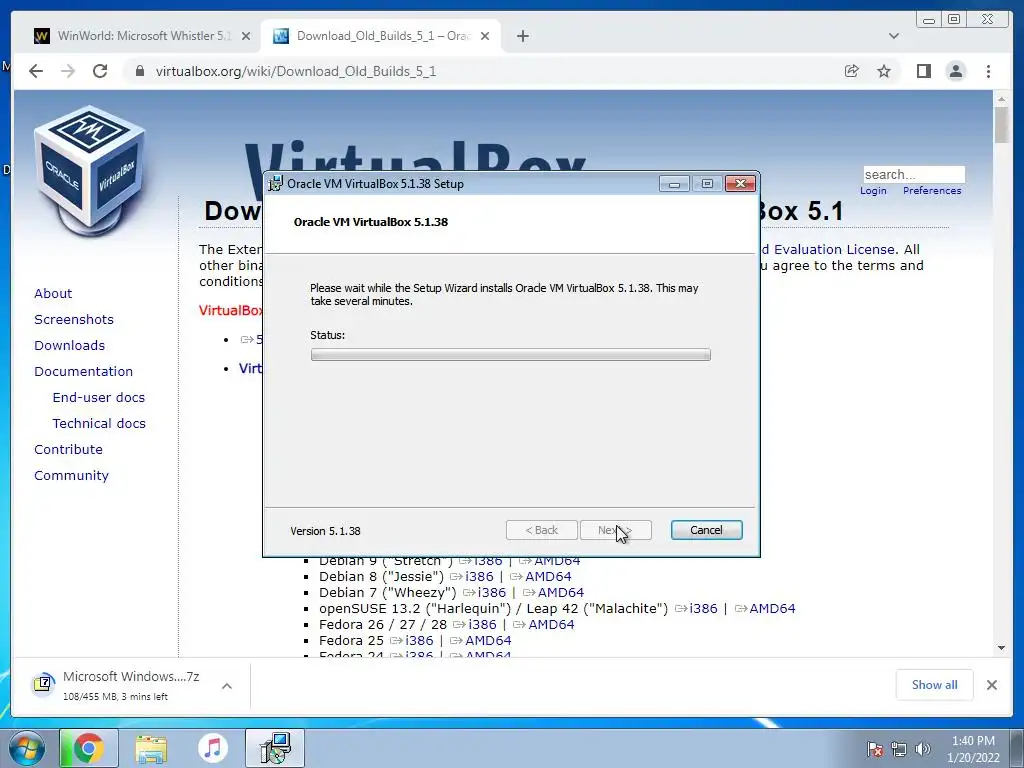
Task: Expand the download item options chevron
Action: (227, 686)
